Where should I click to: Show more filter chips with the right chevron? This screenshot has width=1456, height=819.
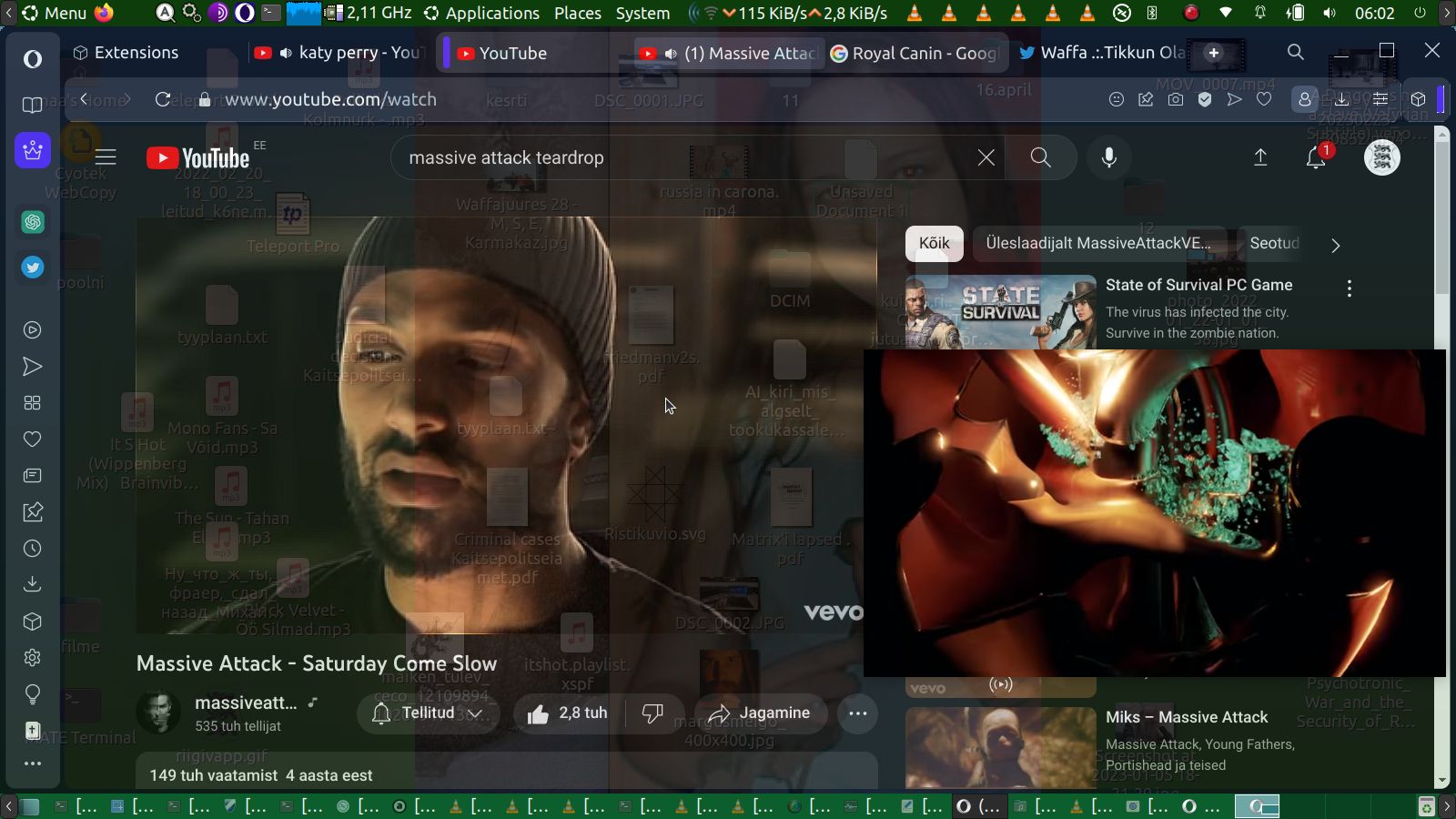(1335, 245)
